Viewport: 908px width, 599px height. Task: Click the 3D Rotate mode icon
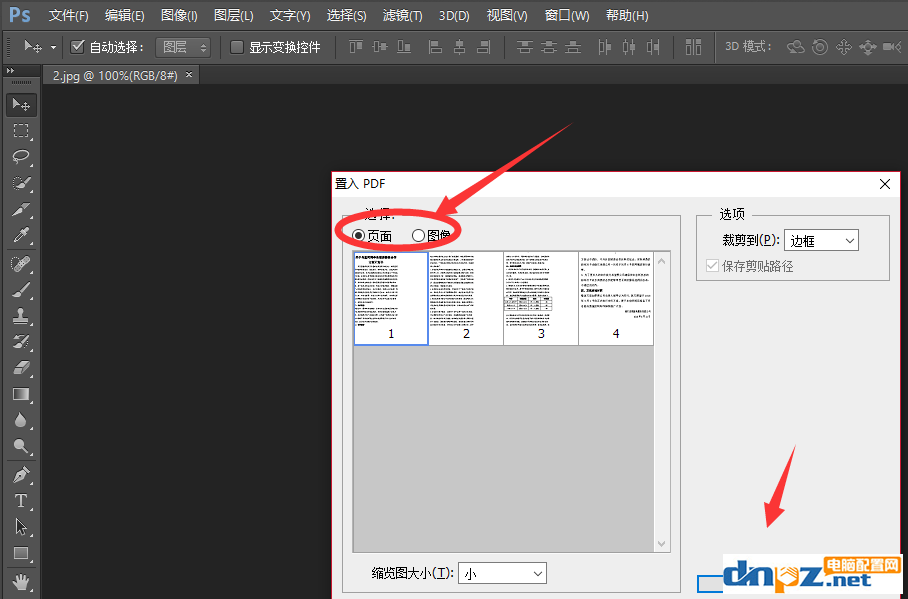(x=796, y=46)
